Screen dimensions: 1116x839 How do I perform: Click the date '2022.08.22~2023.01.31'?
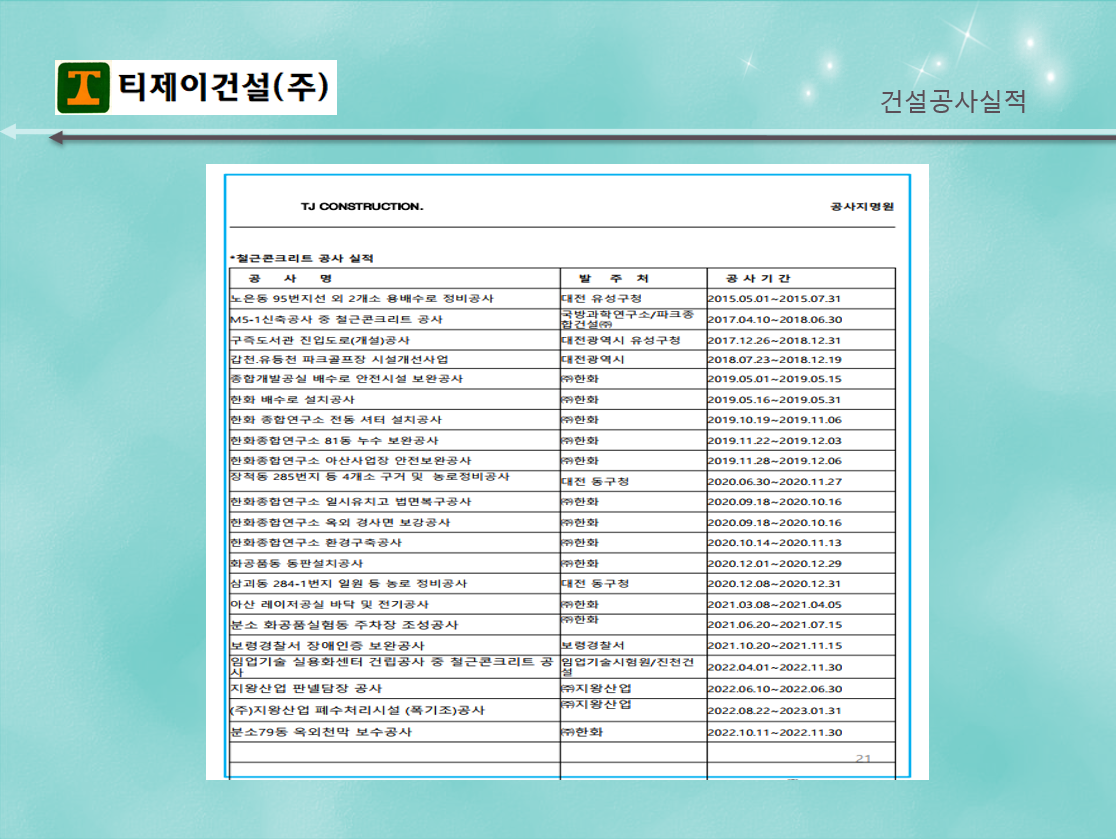tap(774, 710)
